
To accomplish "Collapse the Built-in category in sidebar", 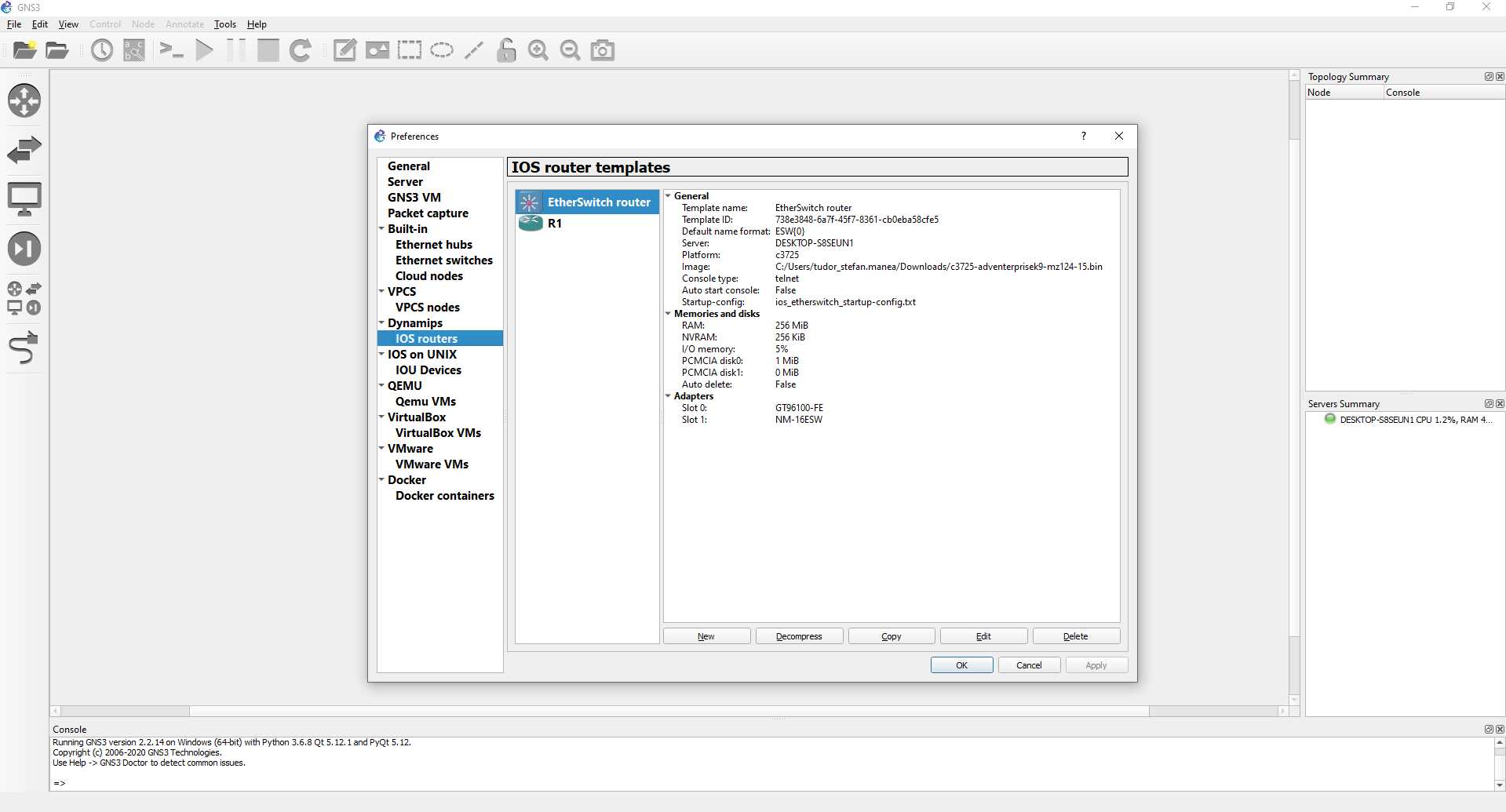I will pyautogui.click(x=382, y=228).
